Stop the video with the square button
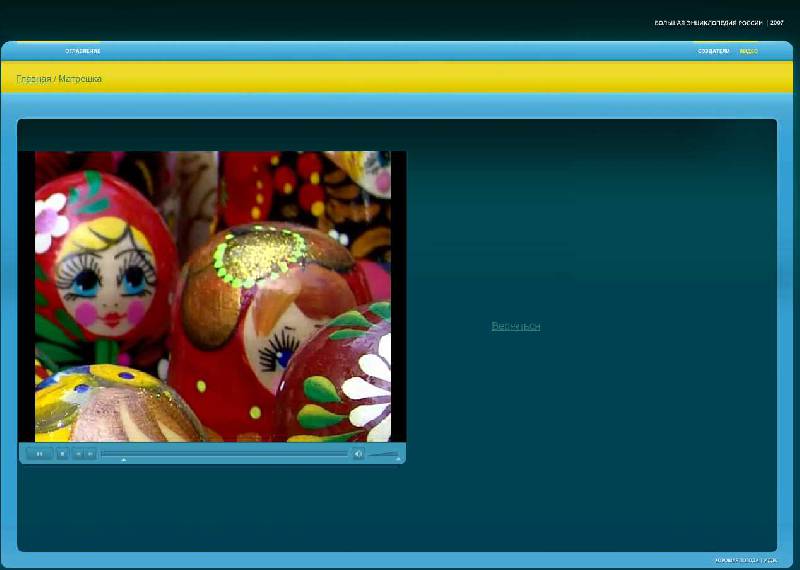800x570 pixels. [62, 454]
